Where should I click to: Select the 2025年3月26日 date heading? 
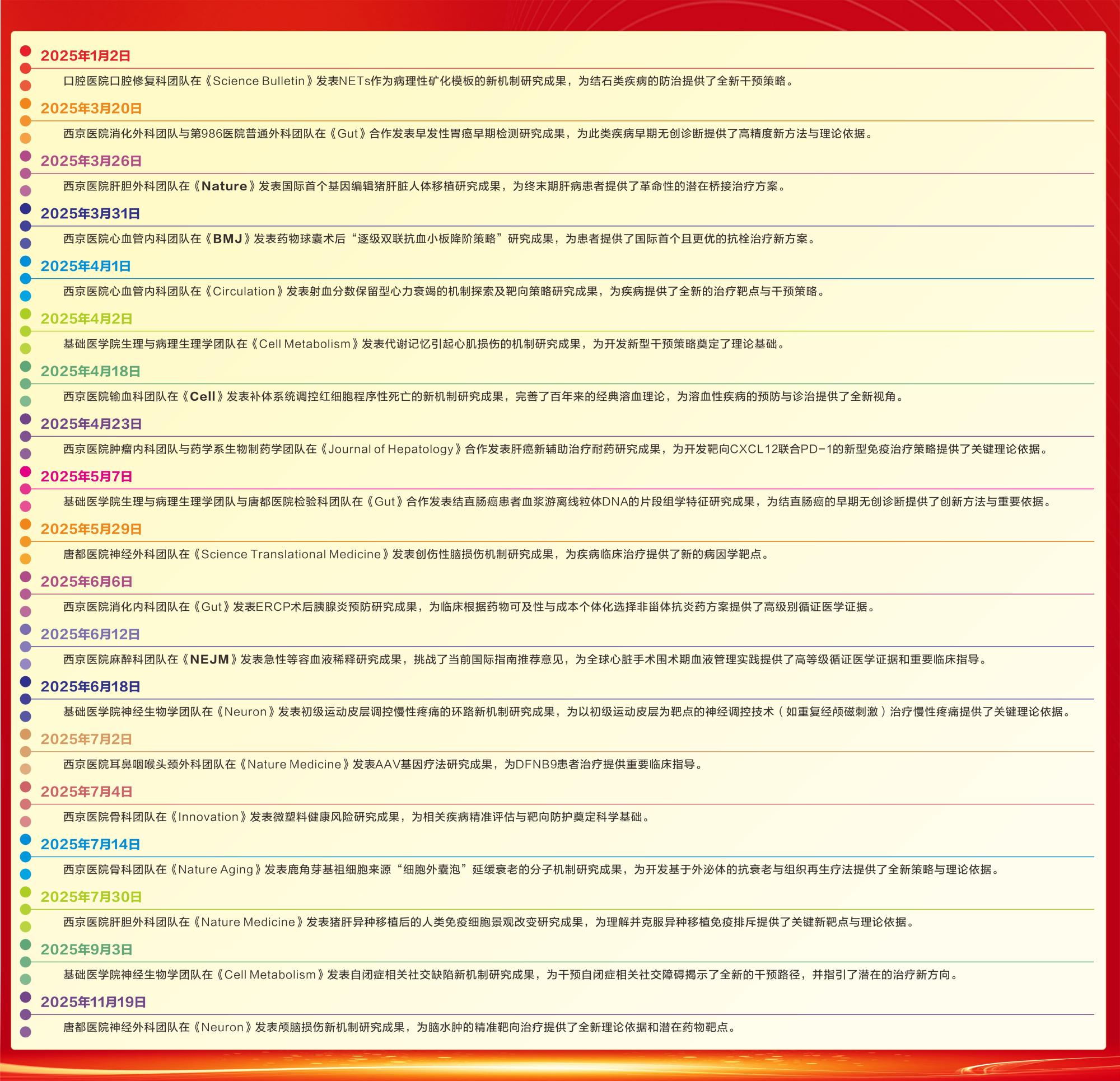coord(91,161)
